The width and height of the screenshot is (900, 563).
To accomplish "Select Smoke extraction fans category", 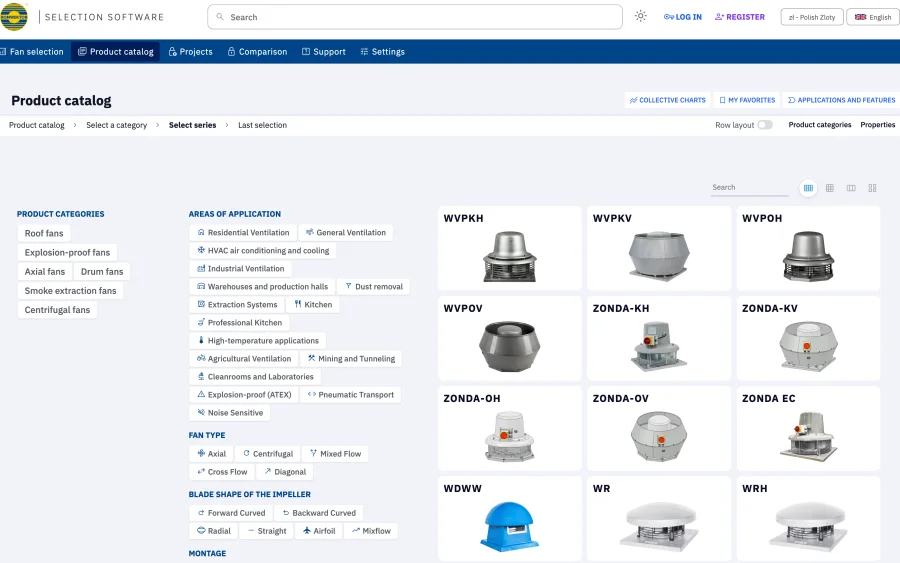I will (71, 290).
